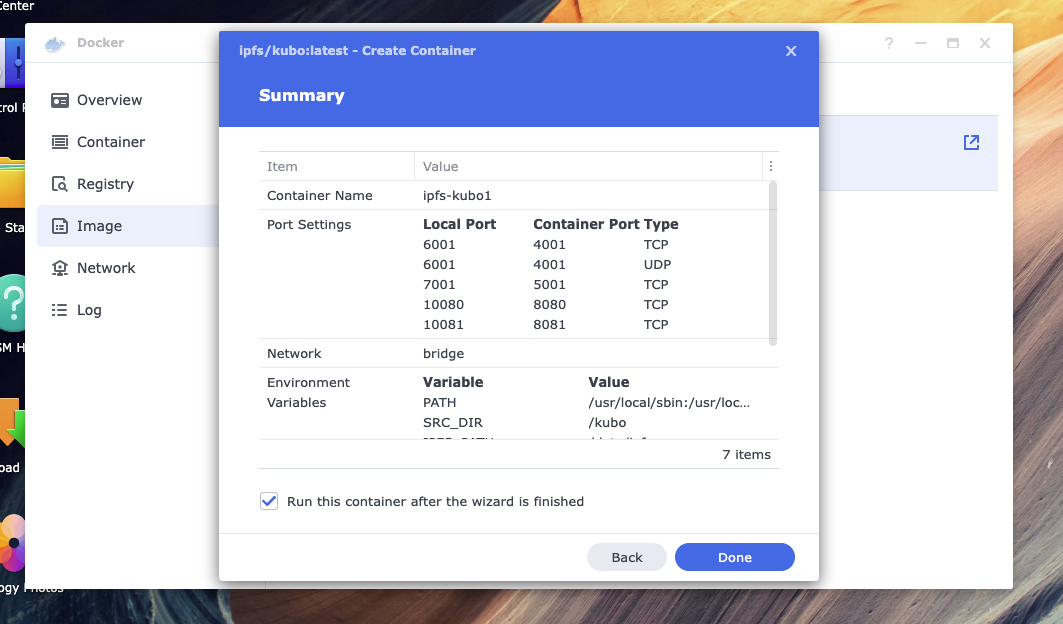1063x624 pixels.
Task: Close the Create Container dialog
Action: pos(791,51)
